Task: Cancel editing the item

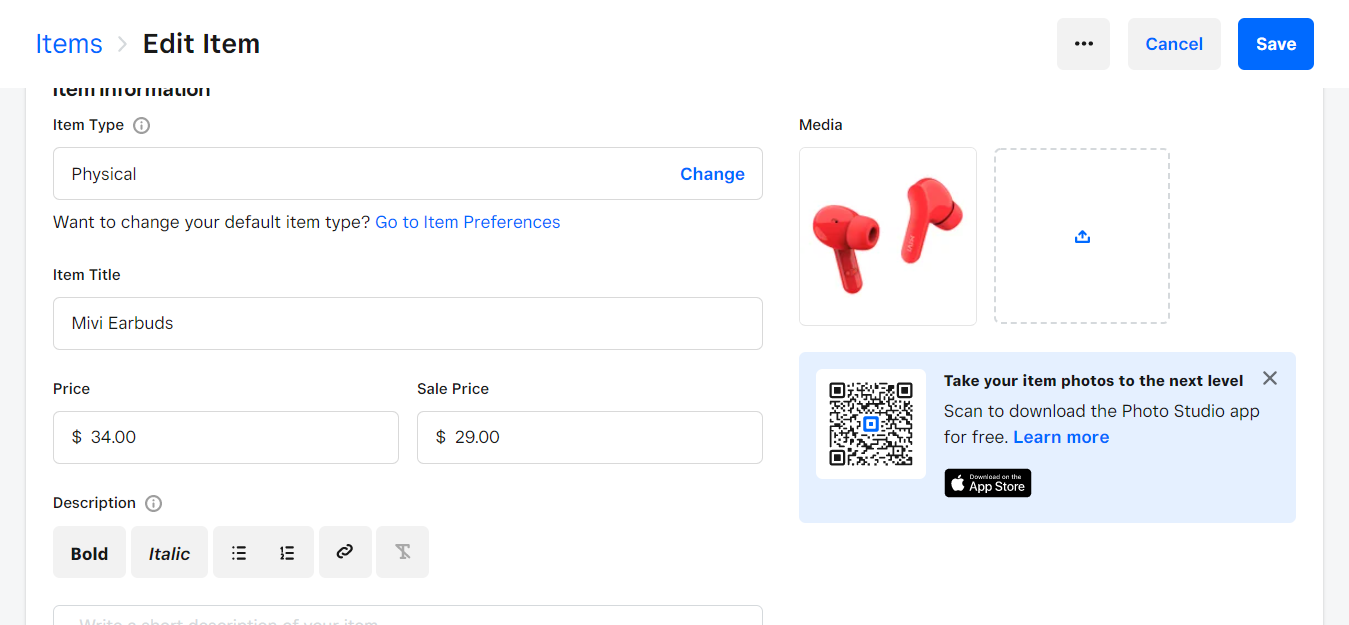Action: point(1174,44)
